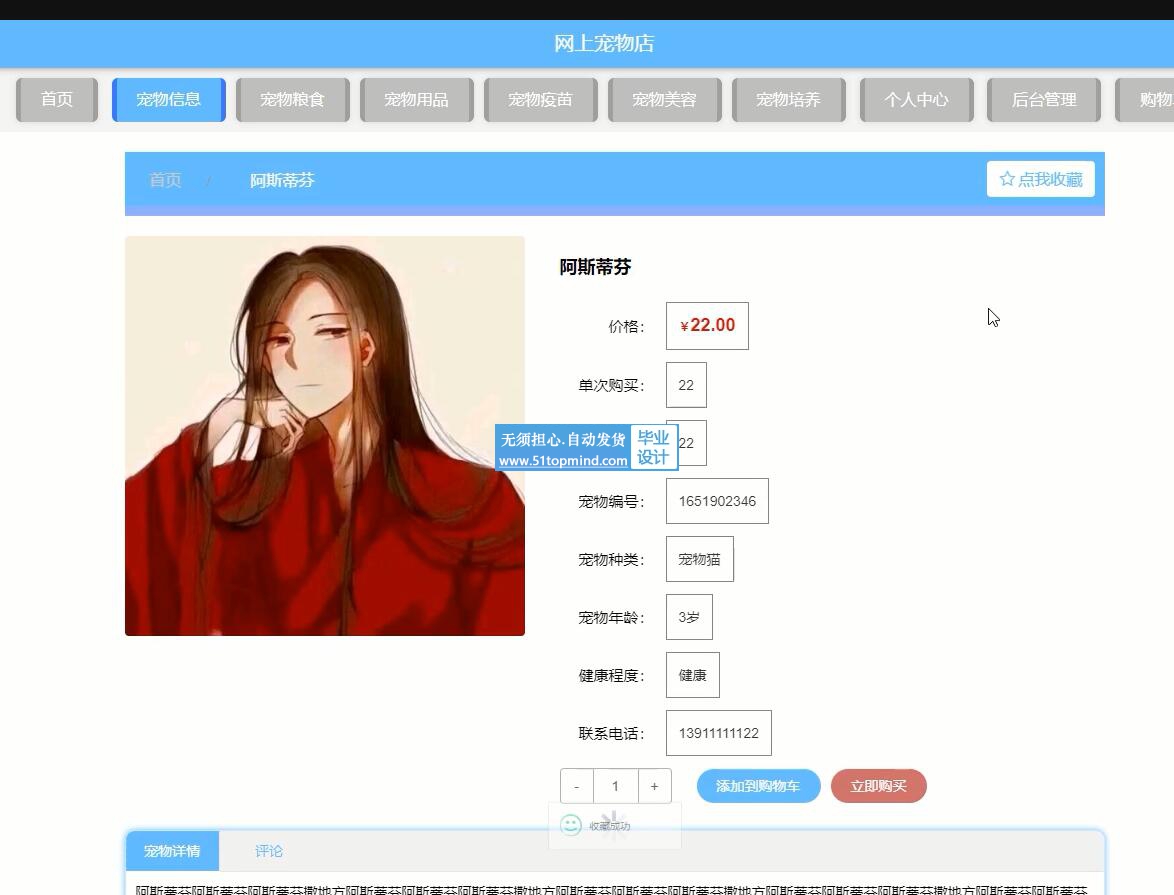Increase quantity with the plus button
Image resolution: width=1174 pixels, height=895 pixels.
pyautogui.click(x=654, y=786)
